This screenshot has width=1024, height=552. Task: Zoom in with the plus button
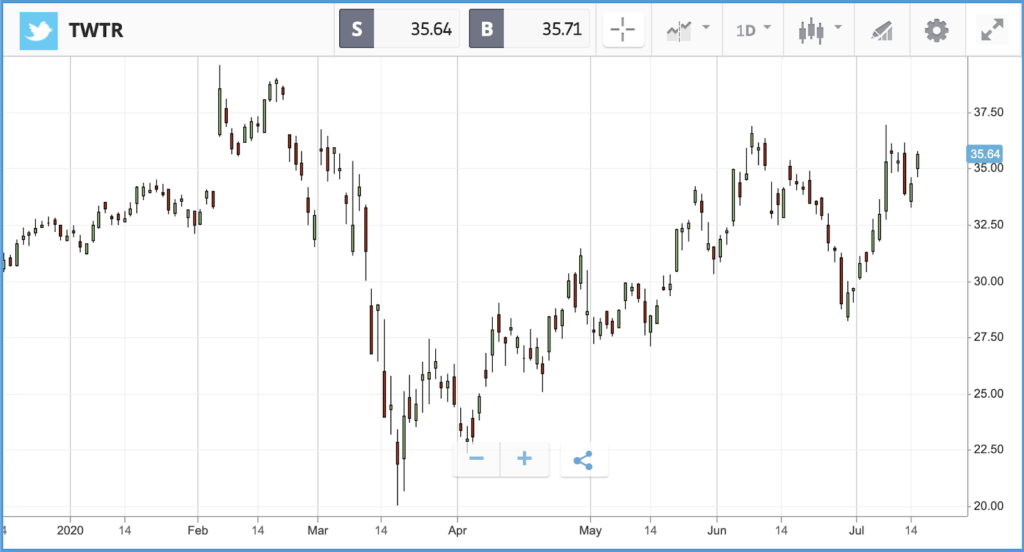[x=524, y=459]
